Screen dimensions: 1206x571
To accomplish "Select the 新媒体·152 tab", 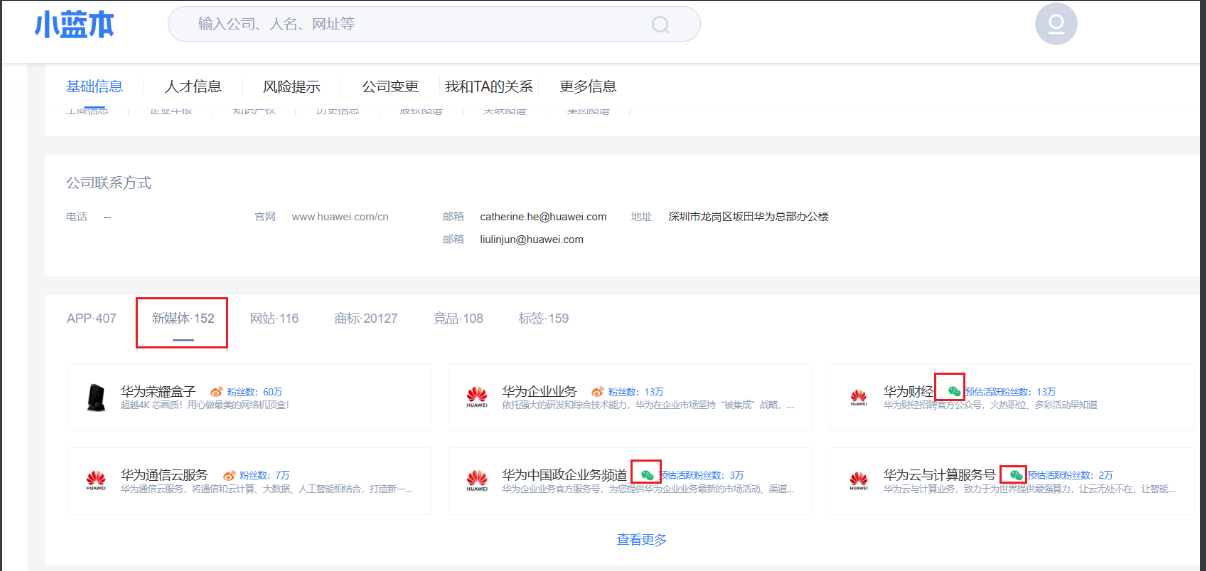I will tap(183, 318).
